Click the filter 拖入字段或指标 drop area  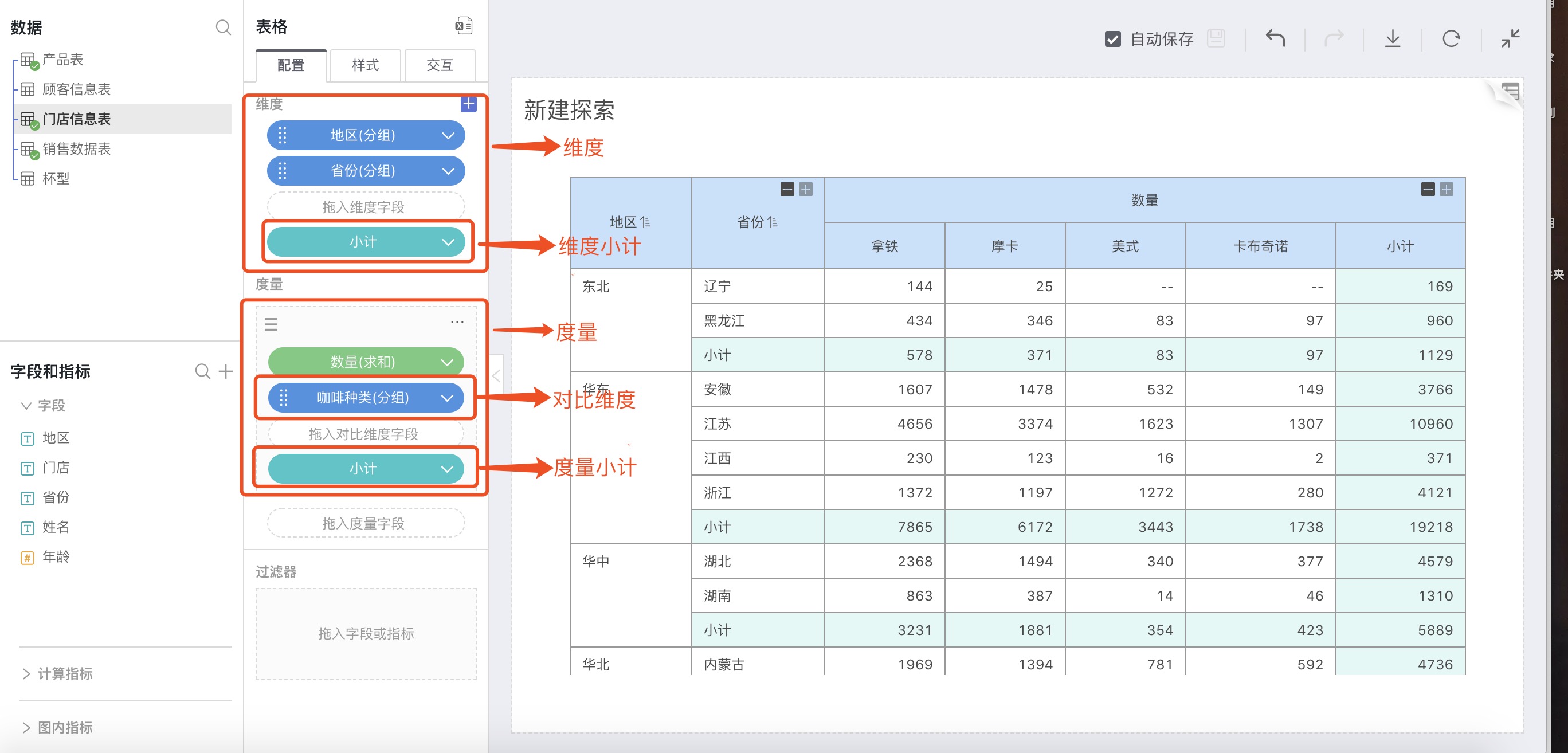point(366,634)
